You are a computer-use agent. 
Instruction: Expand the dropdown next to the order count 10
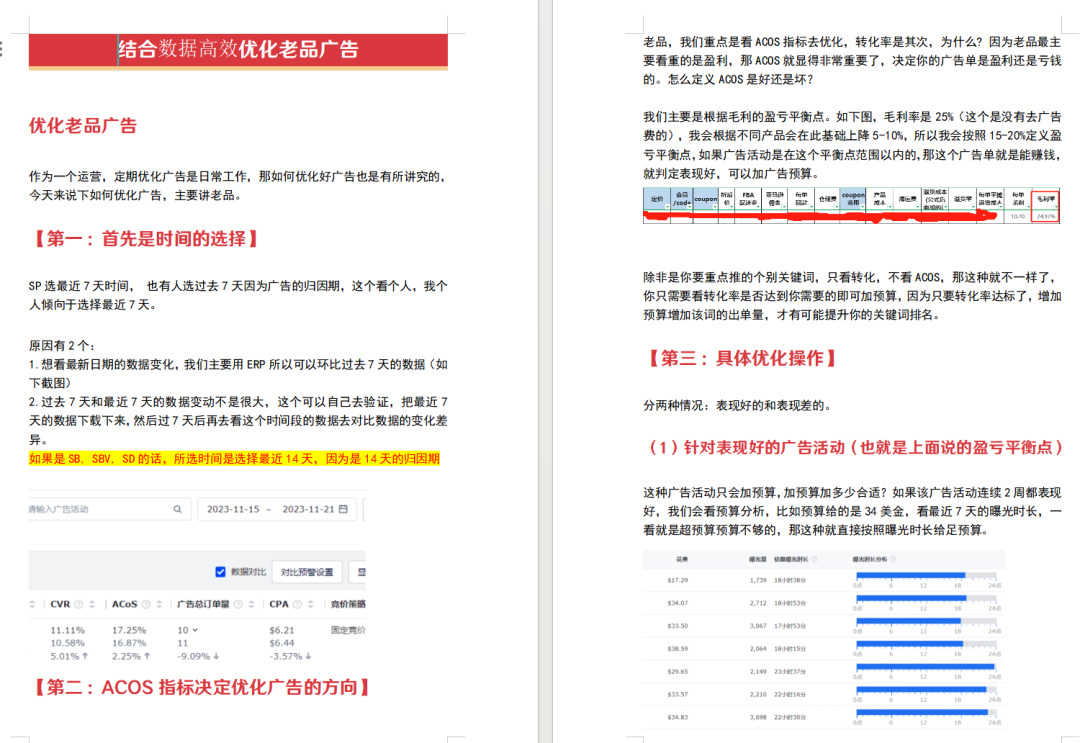196,630
